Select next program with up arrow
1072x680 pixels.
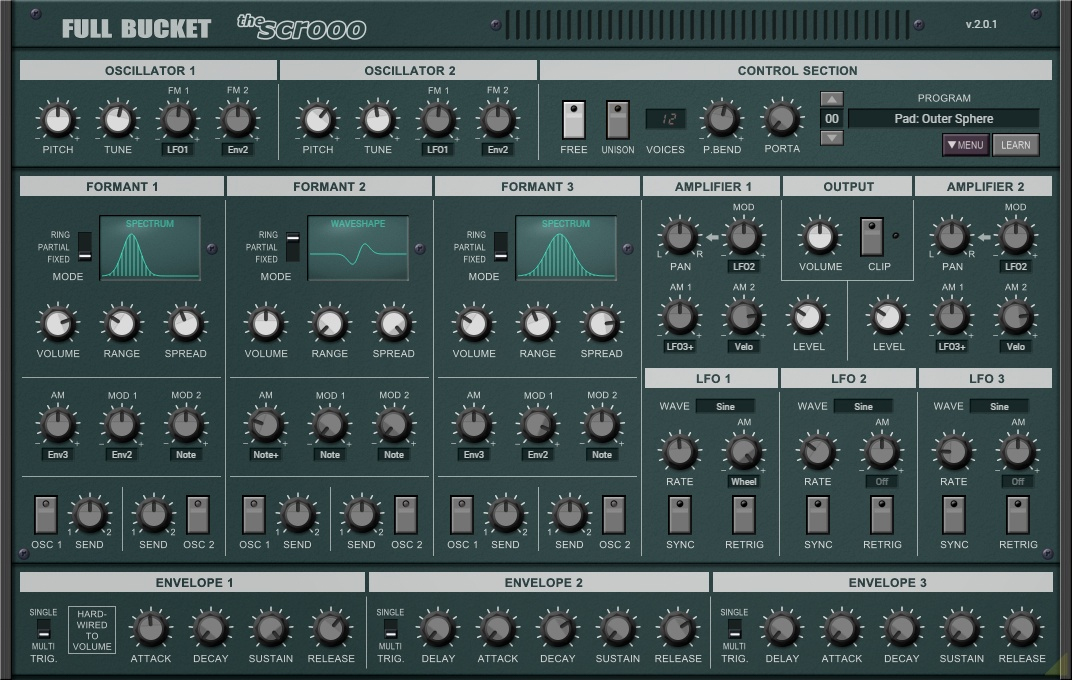831,99
